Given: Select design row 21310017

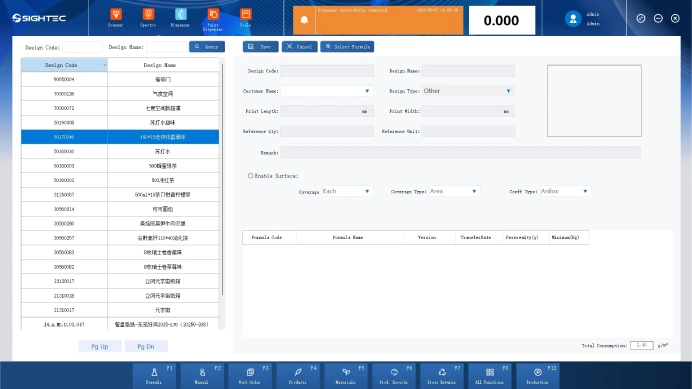Looking at the screenshot, I should 120,310.
